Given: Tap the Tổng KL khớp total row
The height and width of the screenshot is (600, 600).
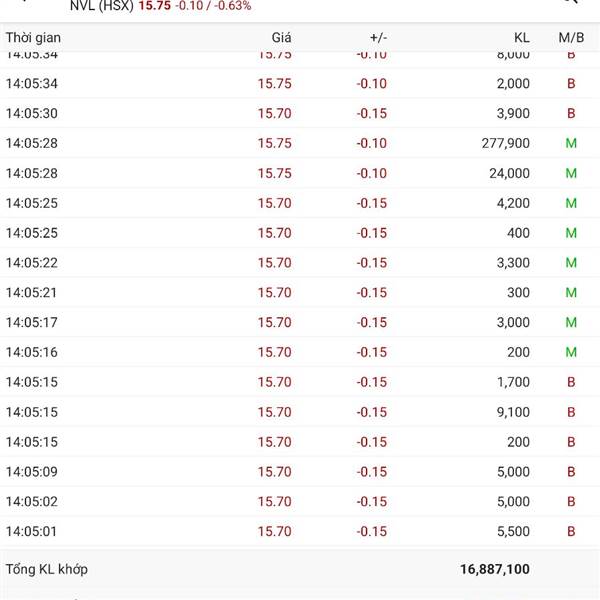Looking at the screenshot, I should pos(300,570).
